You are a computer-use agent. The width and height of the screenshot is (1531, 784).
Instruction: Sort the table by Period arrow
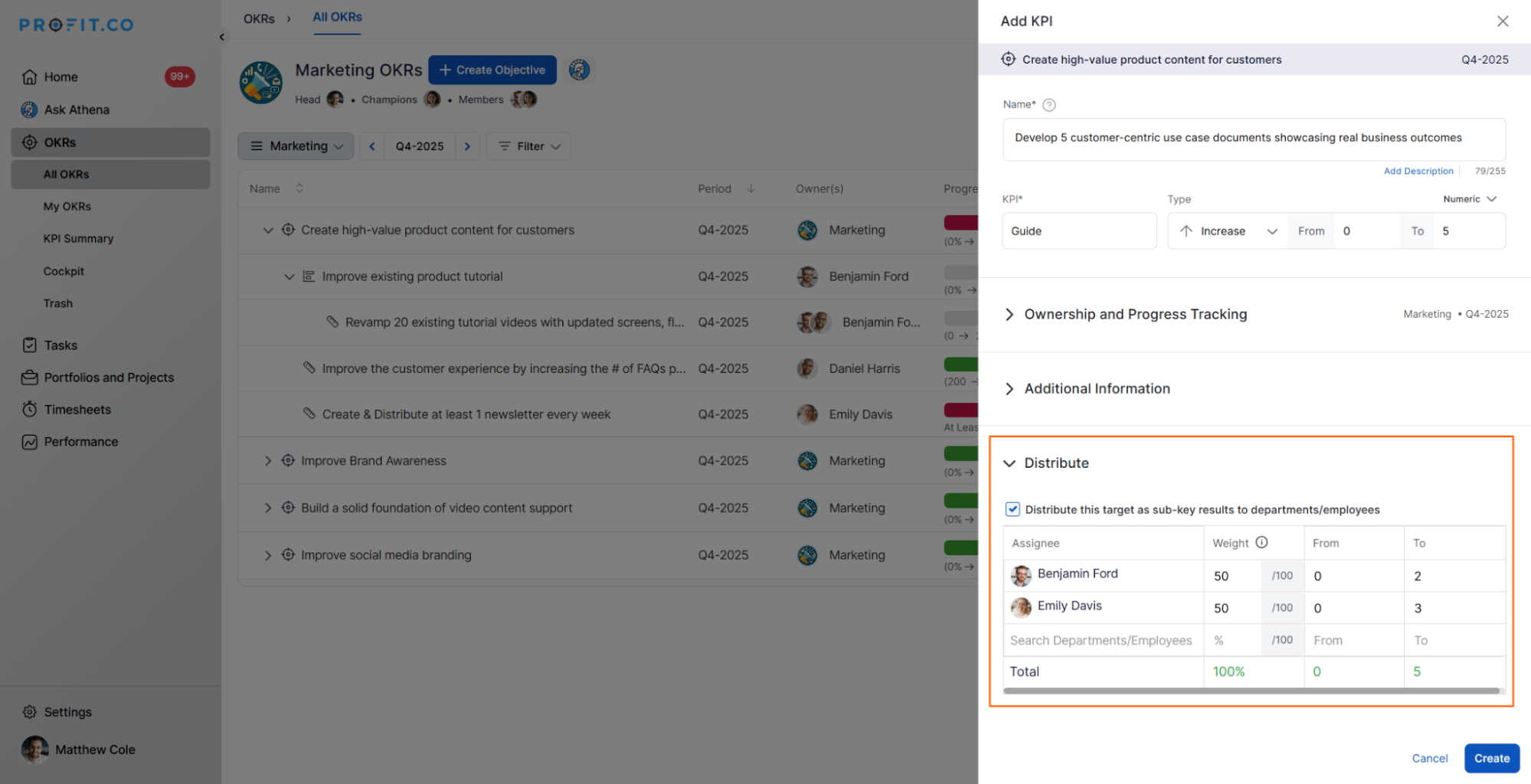[751, 188]
